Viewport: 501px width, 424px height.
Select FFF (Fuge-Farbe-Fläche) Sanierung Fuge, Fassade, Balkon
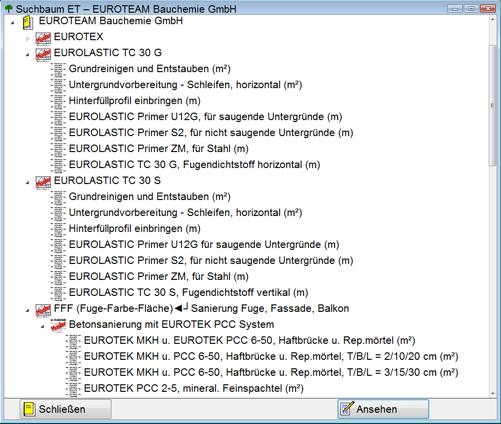pyautogui.click(x=201, y=309)
